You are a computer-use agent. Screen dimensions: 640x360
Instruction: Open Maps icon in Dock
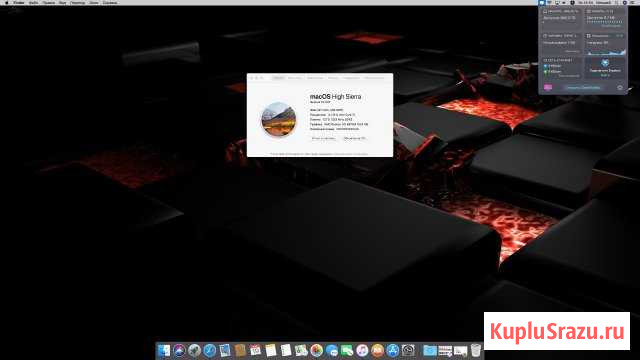[301, 351]
